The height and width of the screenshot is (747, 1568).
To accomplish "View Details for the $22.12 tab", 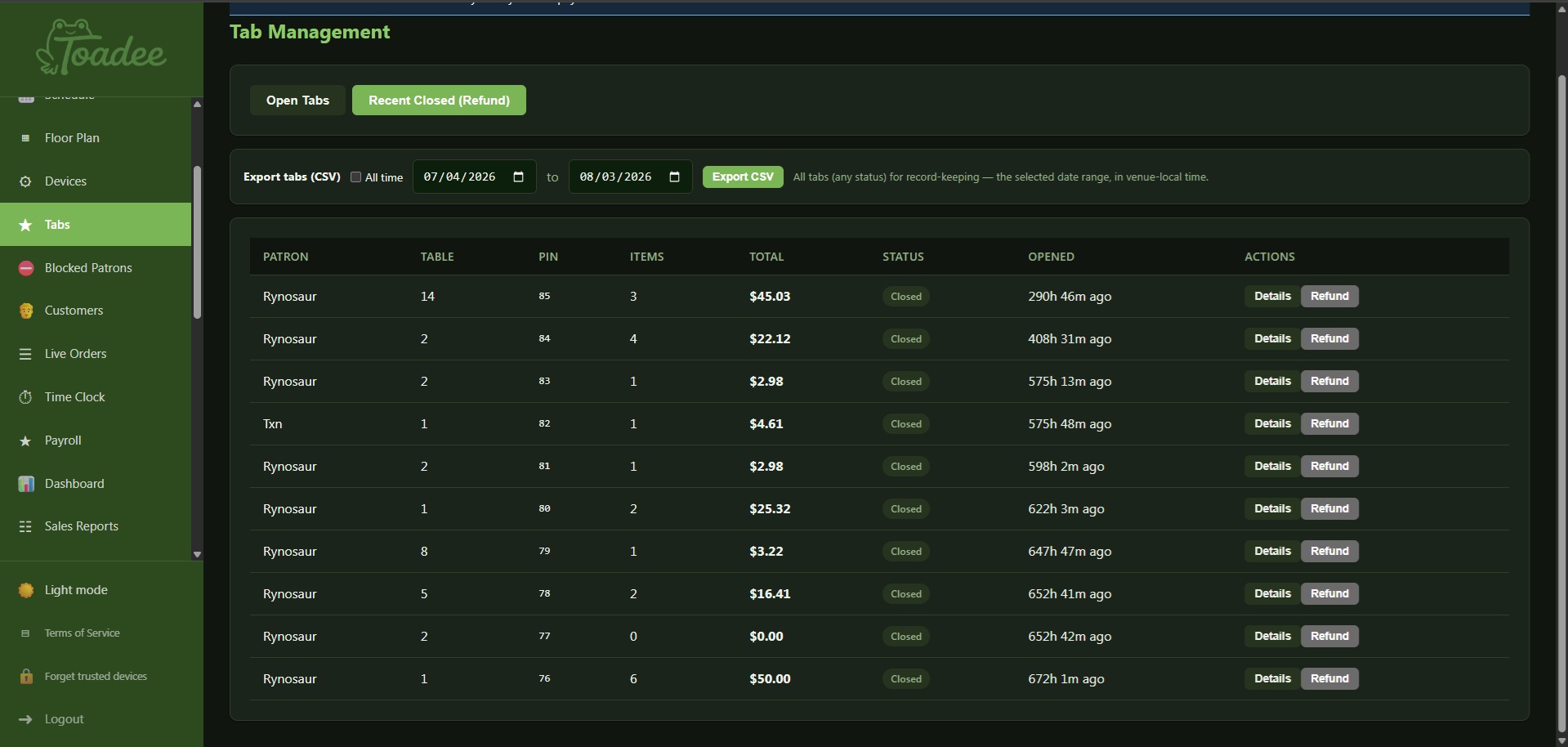I will pos(1272,338).
